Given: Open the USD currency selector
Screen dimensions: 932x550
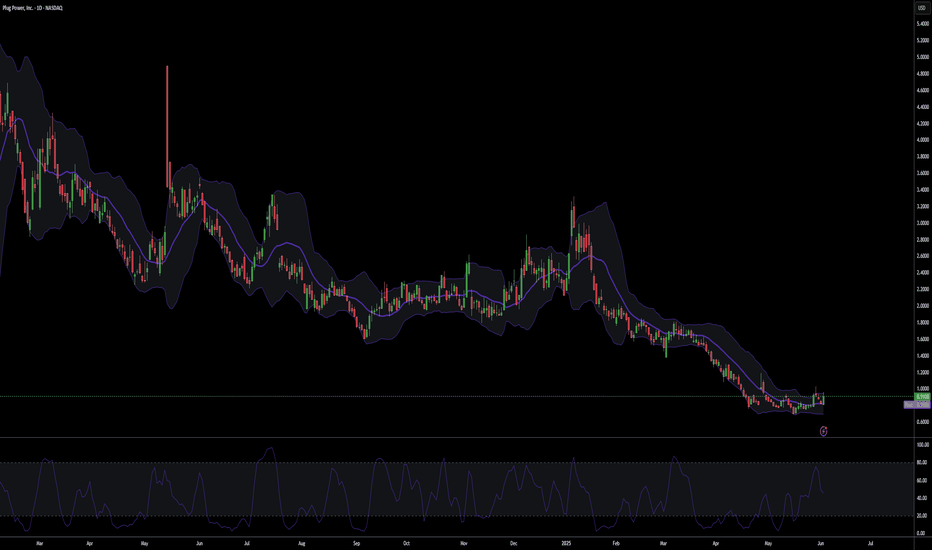Looking at the screenshot, I should pos(922,8).
